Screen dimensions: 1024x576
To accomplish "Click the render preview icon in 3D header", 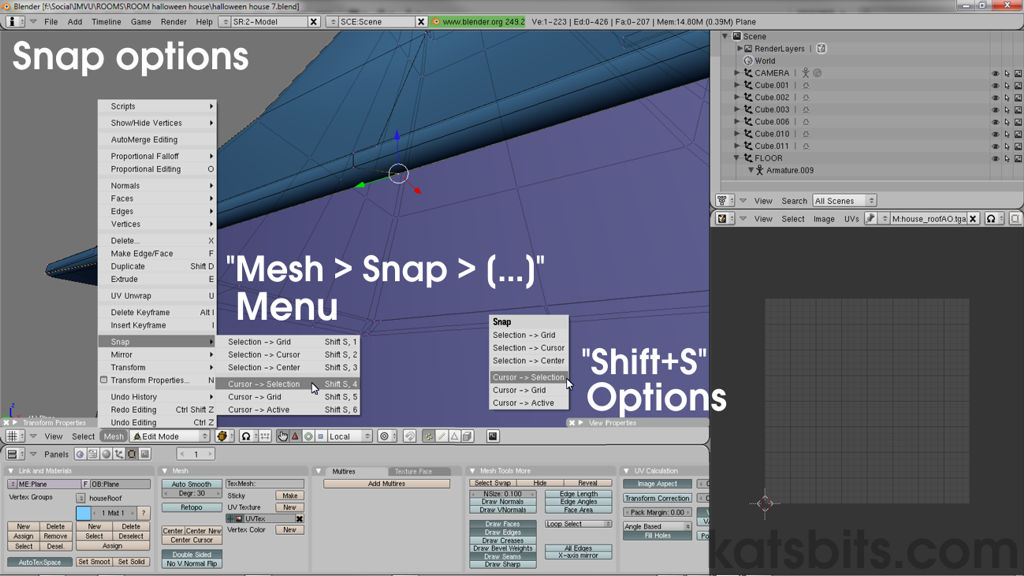I will point(492,436).
